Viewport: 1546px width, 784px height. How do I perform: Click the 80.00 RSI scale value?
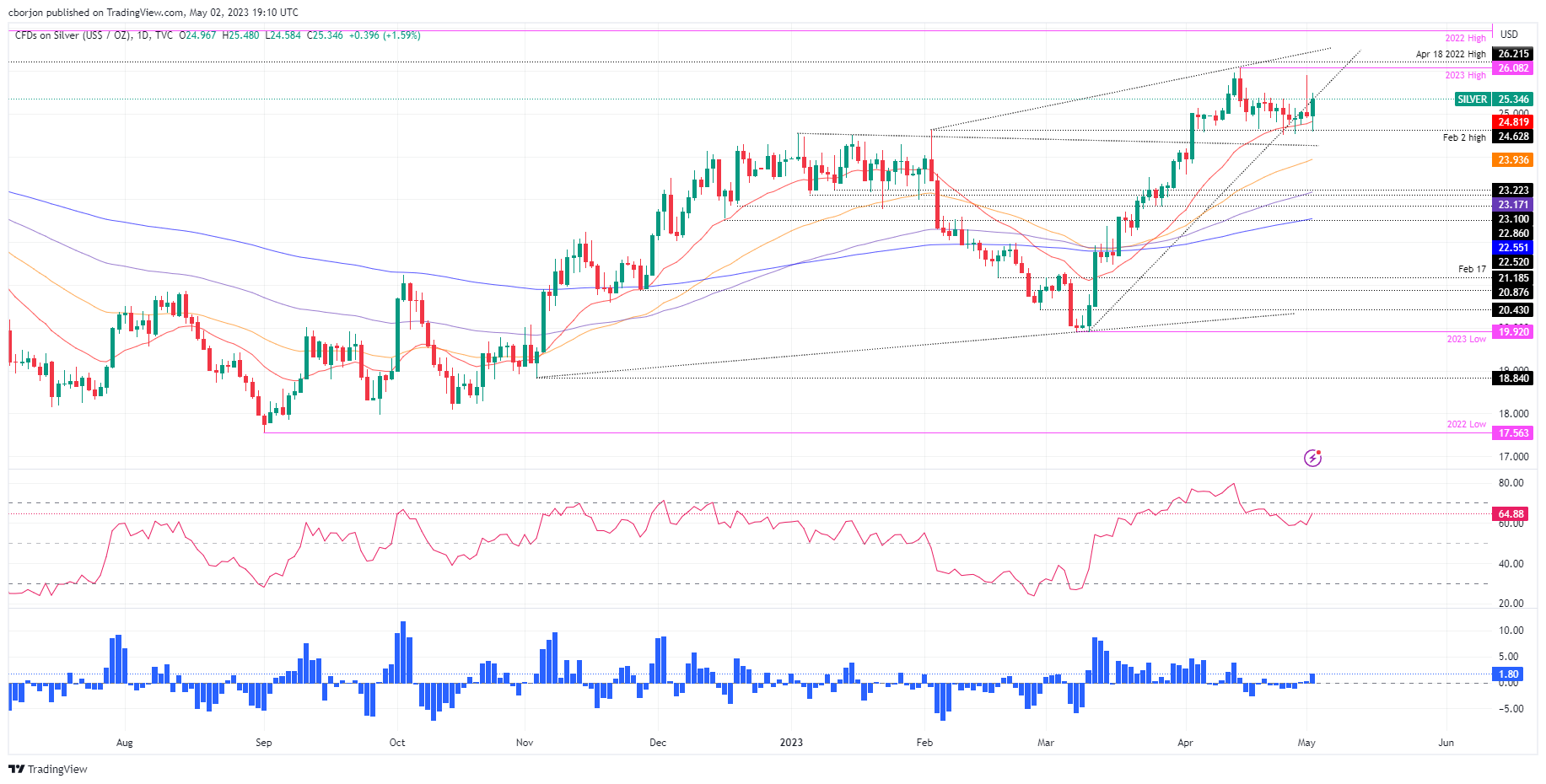point(1511,483)
